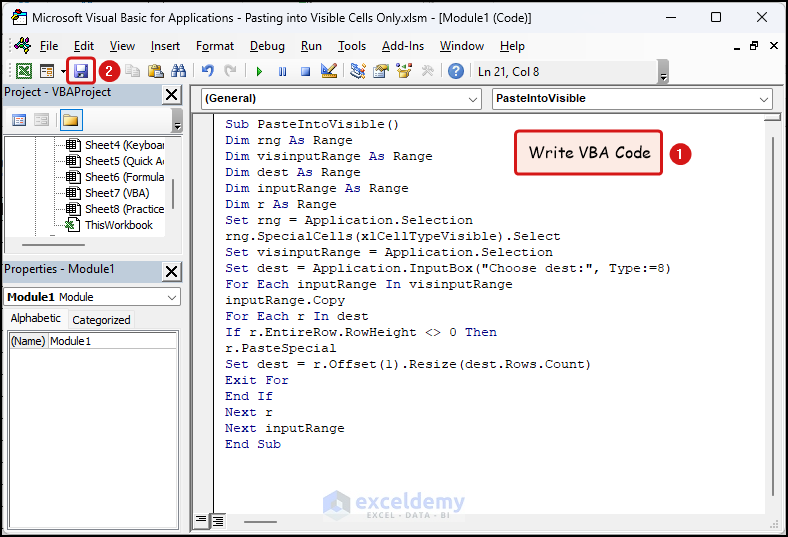Select Sheet6 (Formula in project tree

click(124, 177)
